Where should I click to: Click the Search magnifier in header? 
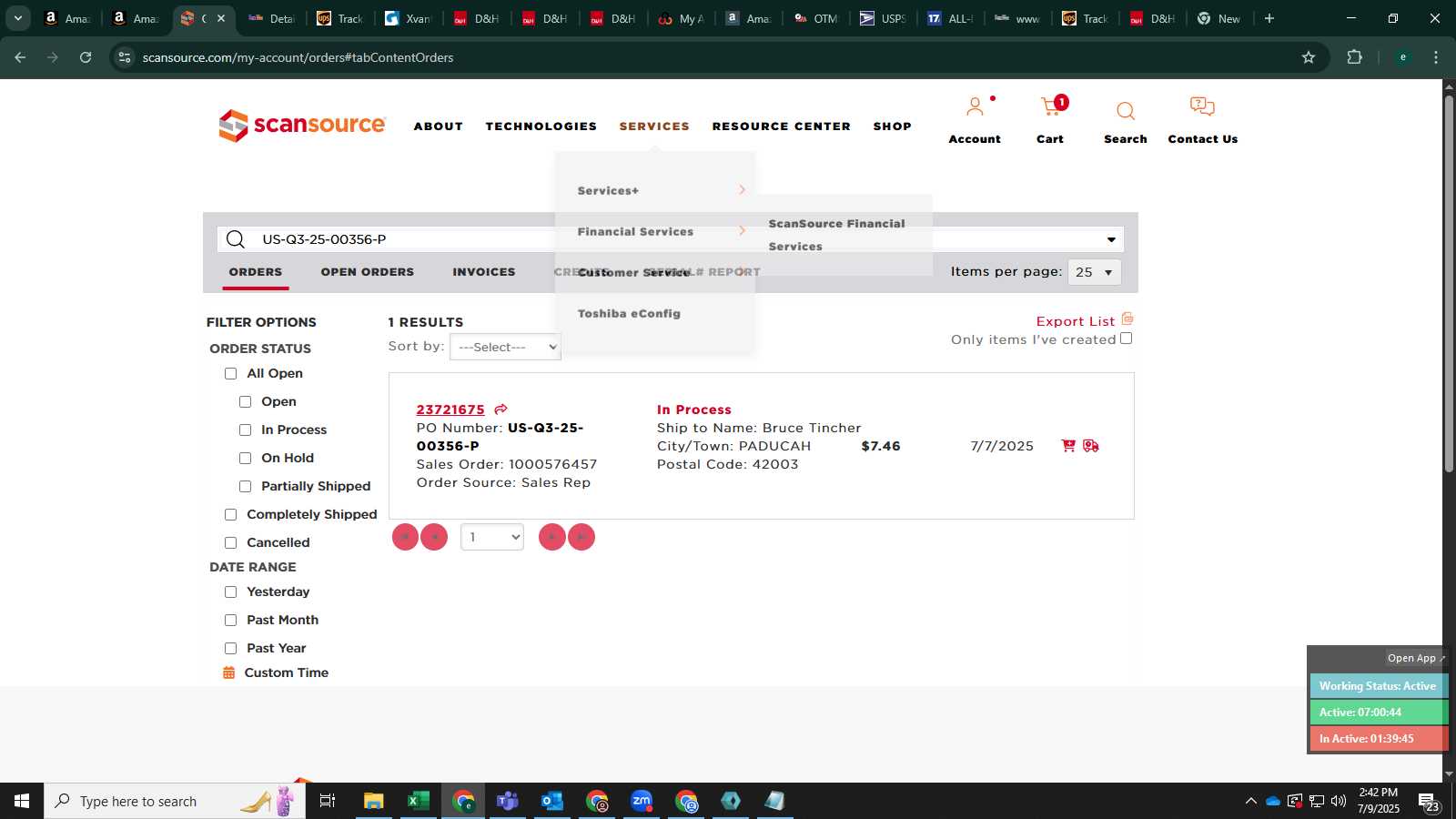[x=1126, y=111]
